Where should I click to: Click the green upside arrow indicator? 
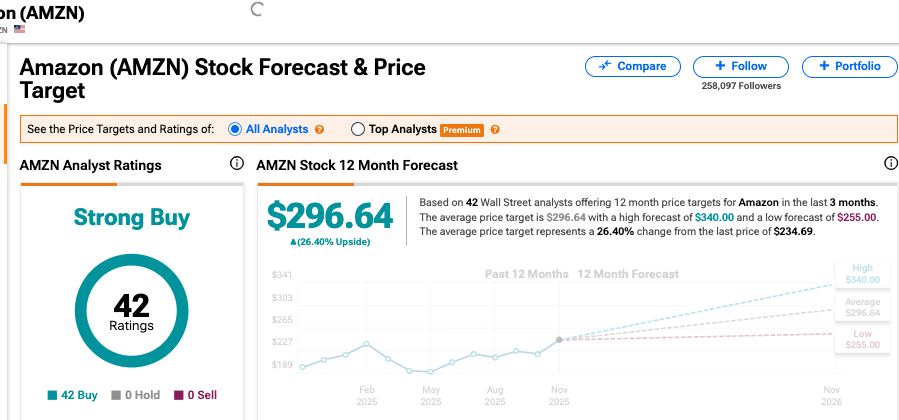click(x=293, y=242)
